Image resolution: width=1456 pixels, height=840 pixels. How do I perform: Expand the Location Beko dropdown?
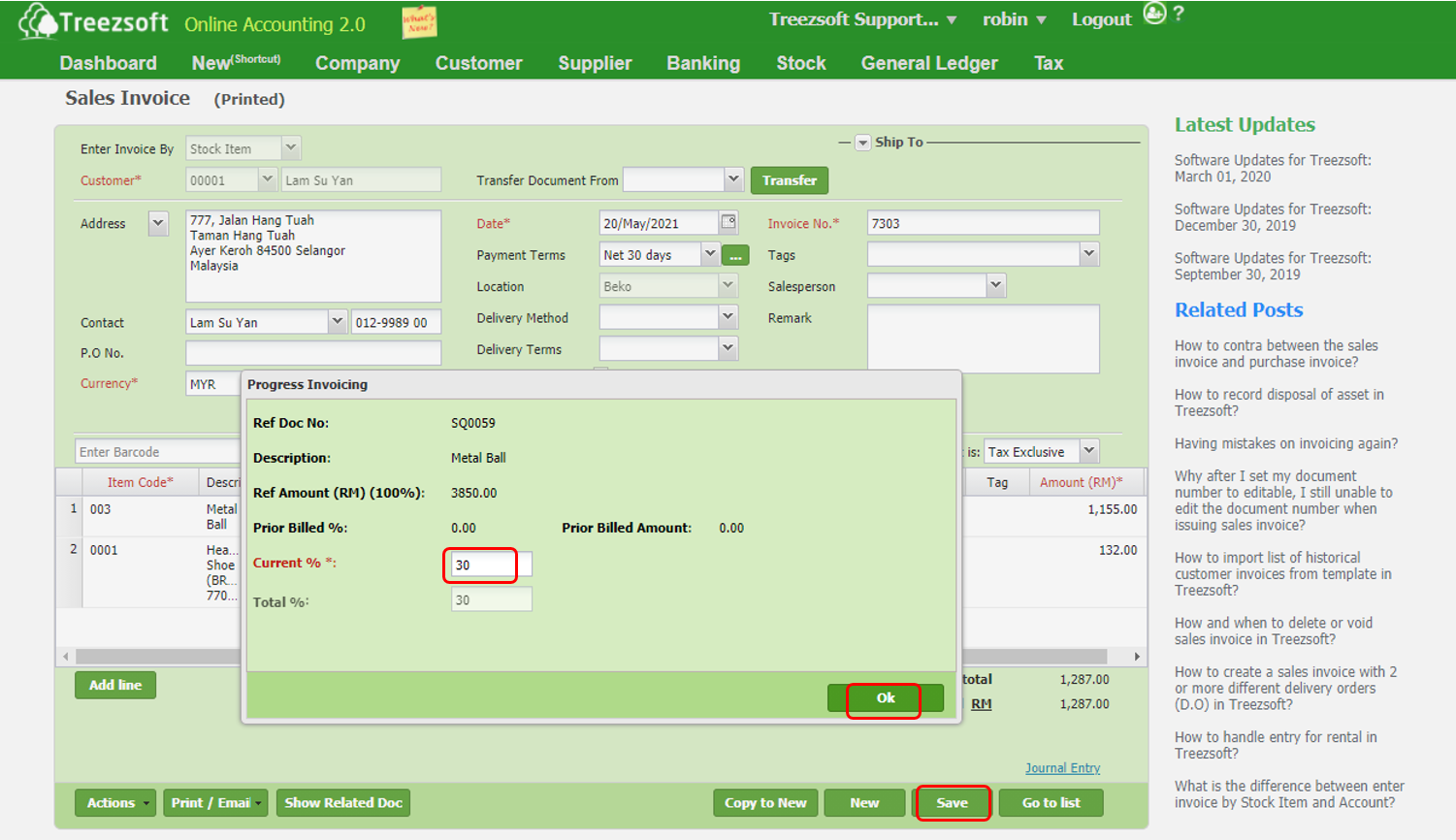click(728, 286)
